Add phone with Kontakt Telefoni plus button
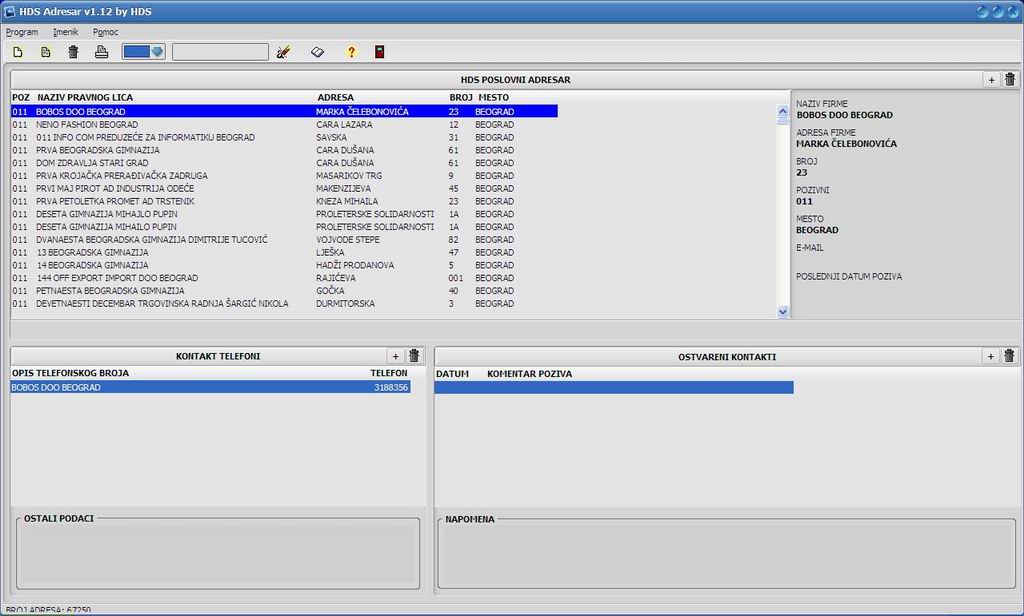Screen dimensions: 1024x616 point(395,356)
